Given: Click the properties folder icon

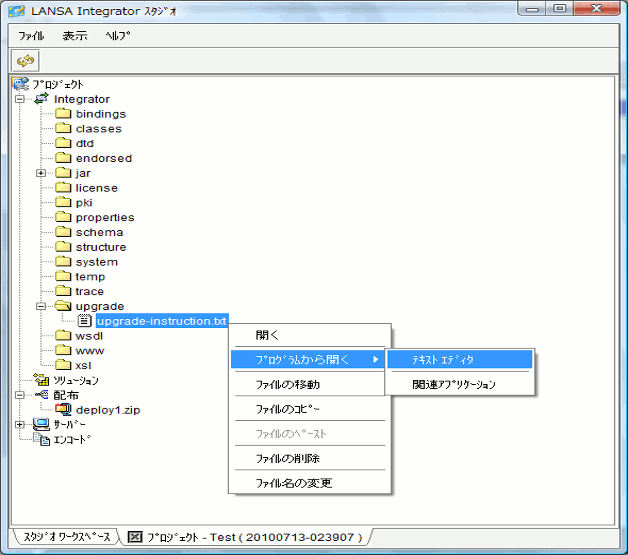Looking at the screenshot, I should (63, 217).
